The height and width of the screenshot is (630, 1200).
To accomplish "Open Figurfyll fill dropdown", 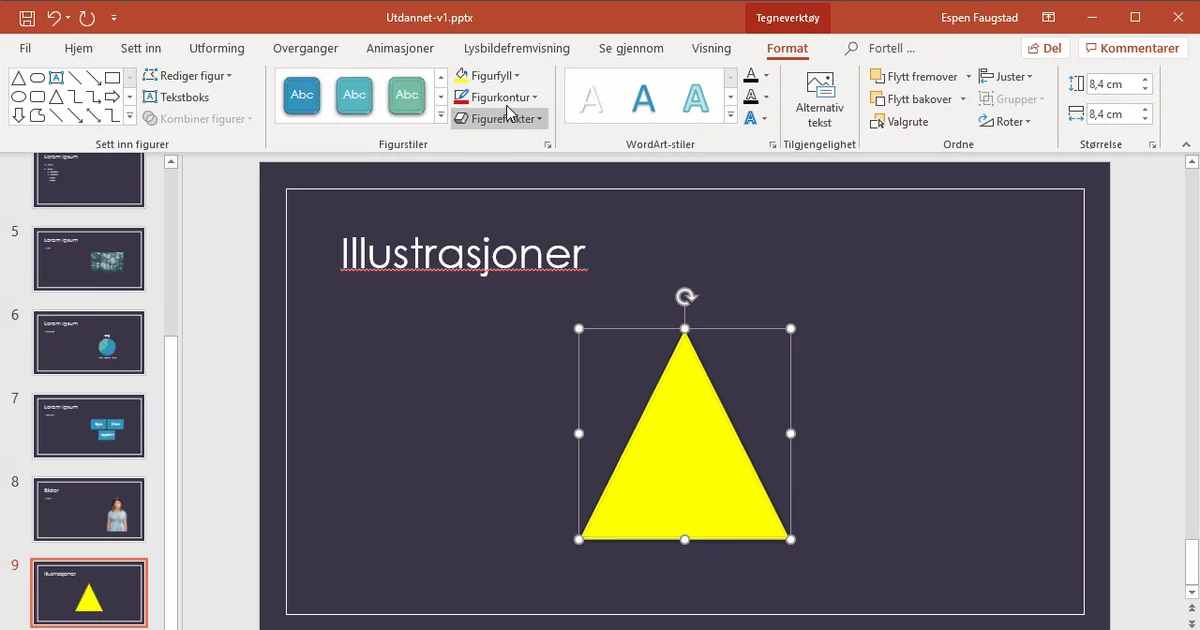I will tap(487, 76).
